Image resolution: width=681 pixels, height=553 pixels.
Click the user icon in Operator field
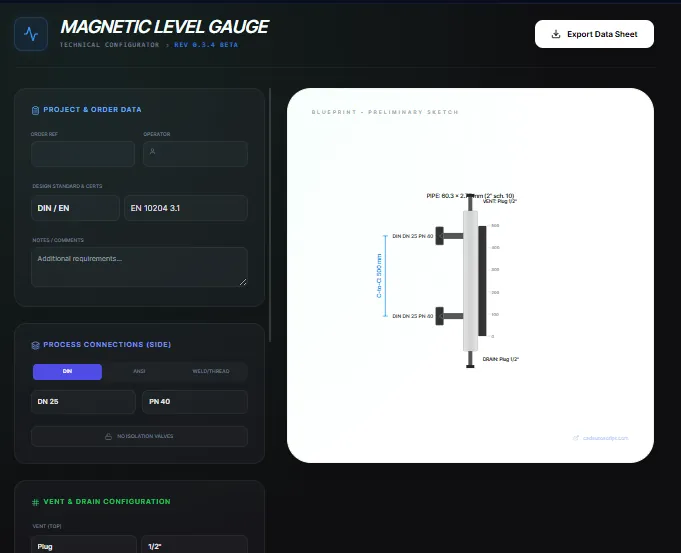point(152,151)
